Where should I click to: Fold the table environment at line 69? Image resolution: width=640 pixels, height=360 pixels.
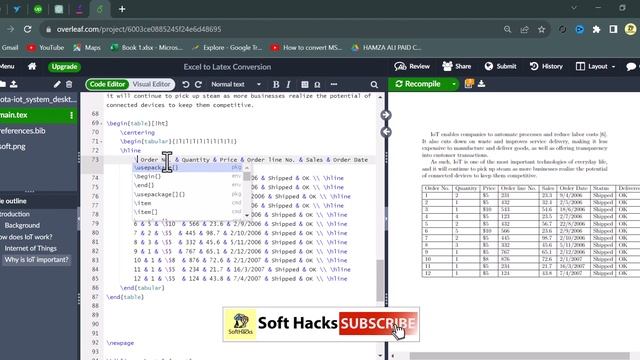point(102,123)
